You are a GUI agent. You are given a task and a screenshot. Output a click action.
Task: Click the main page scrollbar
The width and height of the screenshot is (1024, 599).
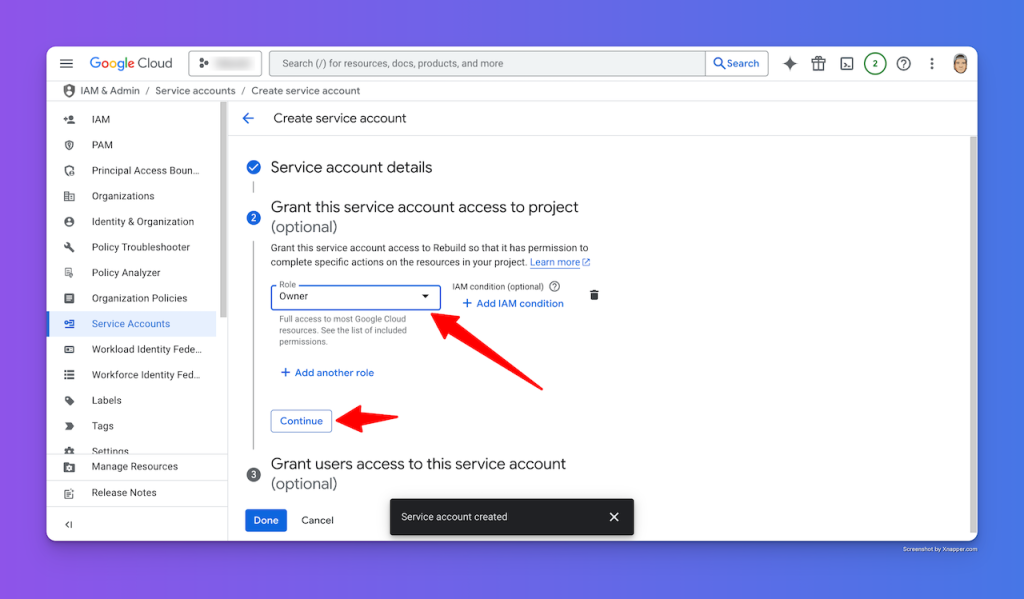coord(973,333)
